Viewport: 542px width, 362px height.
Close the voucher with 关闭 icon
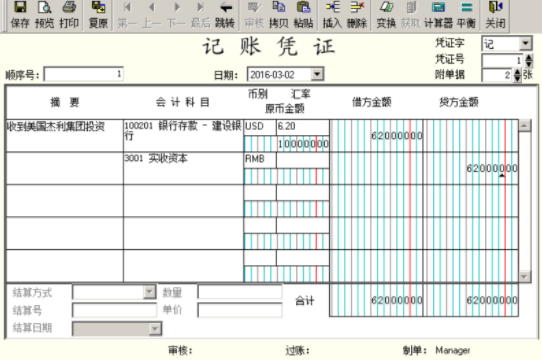click(495, 14)
